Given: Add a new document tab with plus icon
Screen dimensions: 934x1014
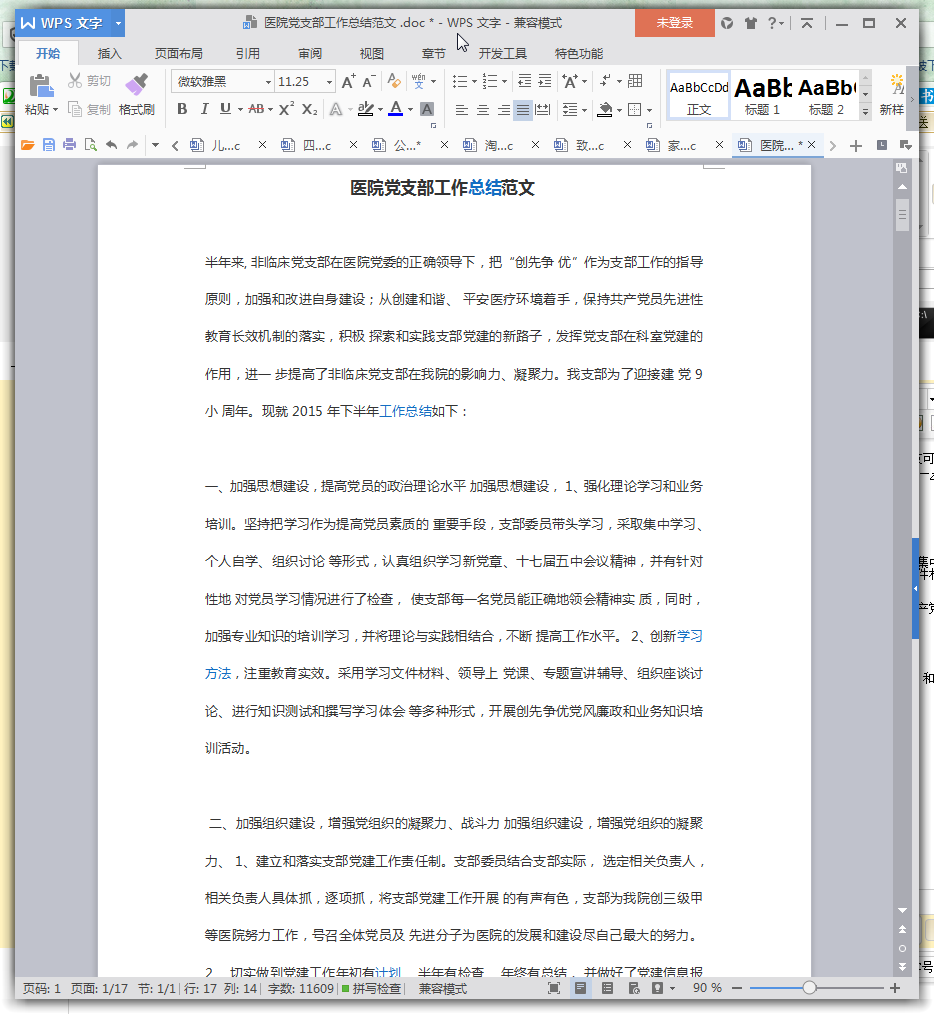Looking at the screenshot, I should (856, 146).
